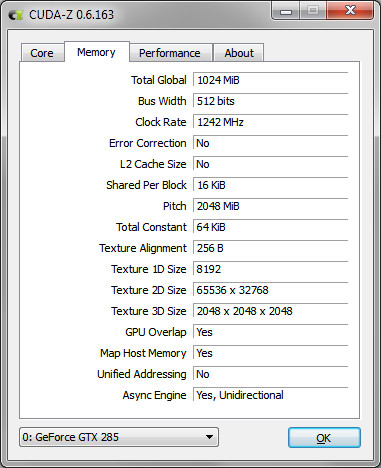Switch to the Core tab
Screen dimensions: 381x468
point(42,53)
